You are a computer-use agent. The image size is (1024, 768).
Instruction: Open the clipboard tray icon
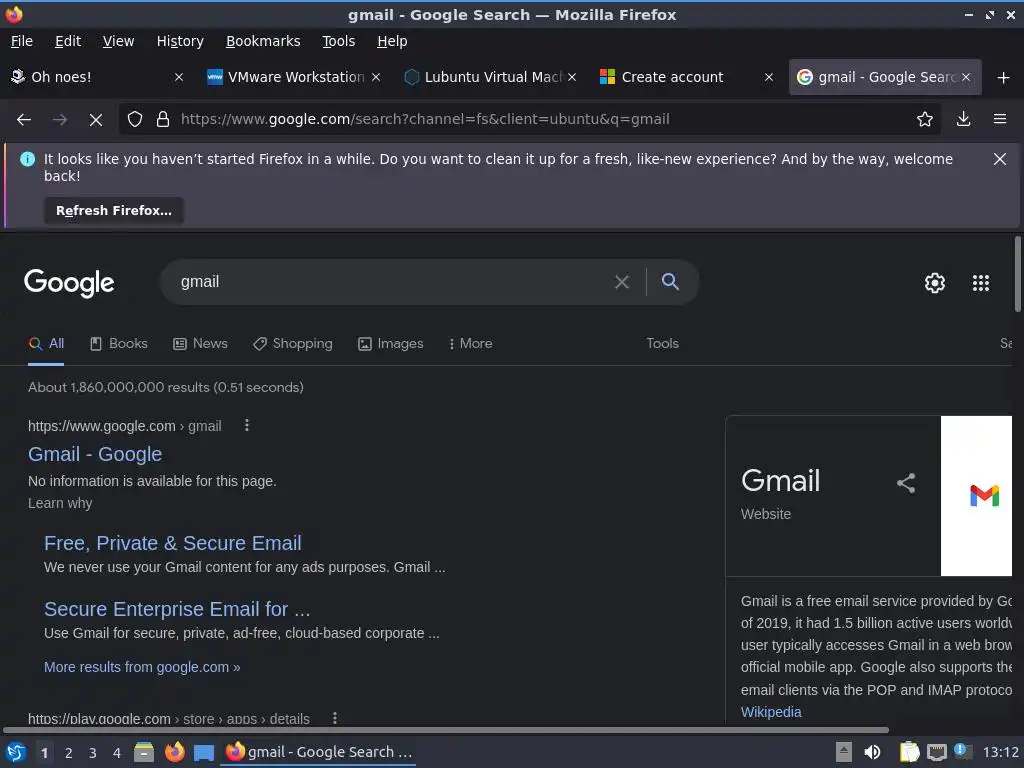(909, 752)
